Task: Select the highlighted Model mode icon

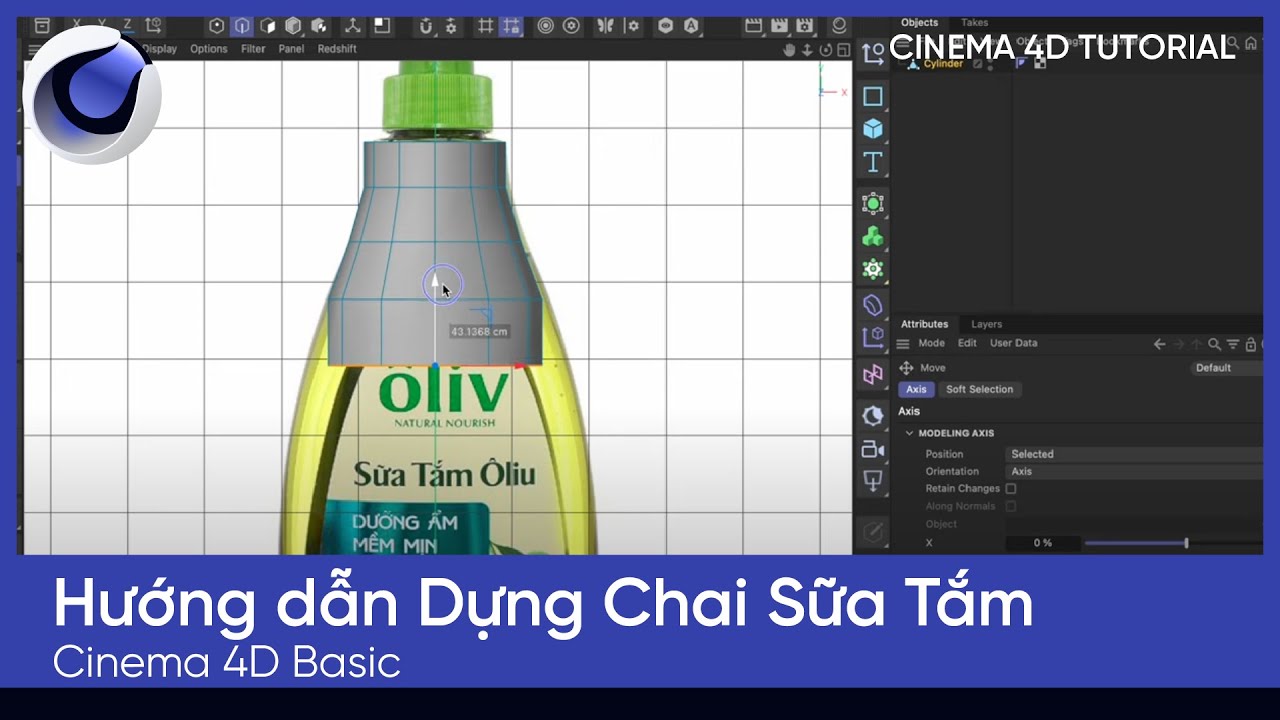Action: click(241, 26)
